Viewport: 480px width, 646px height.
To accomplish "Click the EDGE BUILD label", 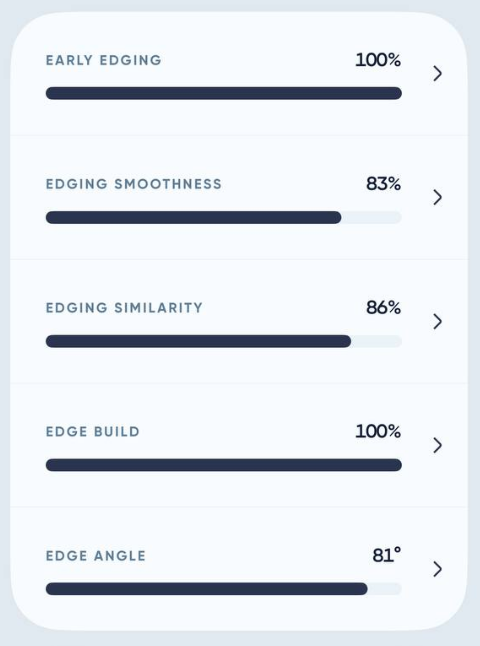I will pyautogui.click(x=93, y=432).
